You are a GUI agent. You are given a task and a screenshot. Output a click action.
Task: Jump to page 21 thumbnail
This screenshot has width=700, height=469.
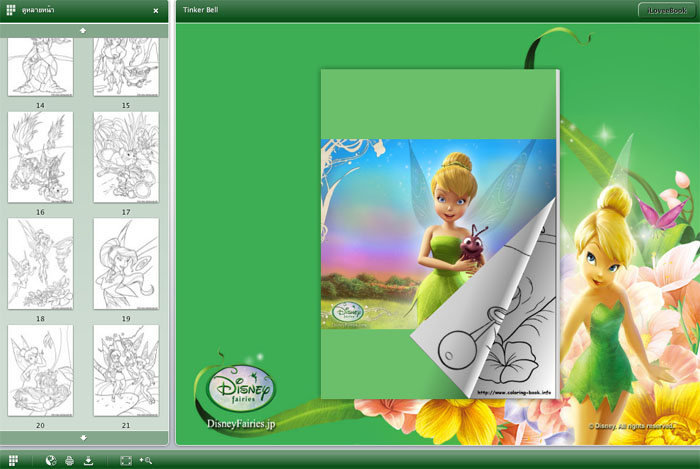[x=126, y=370]
